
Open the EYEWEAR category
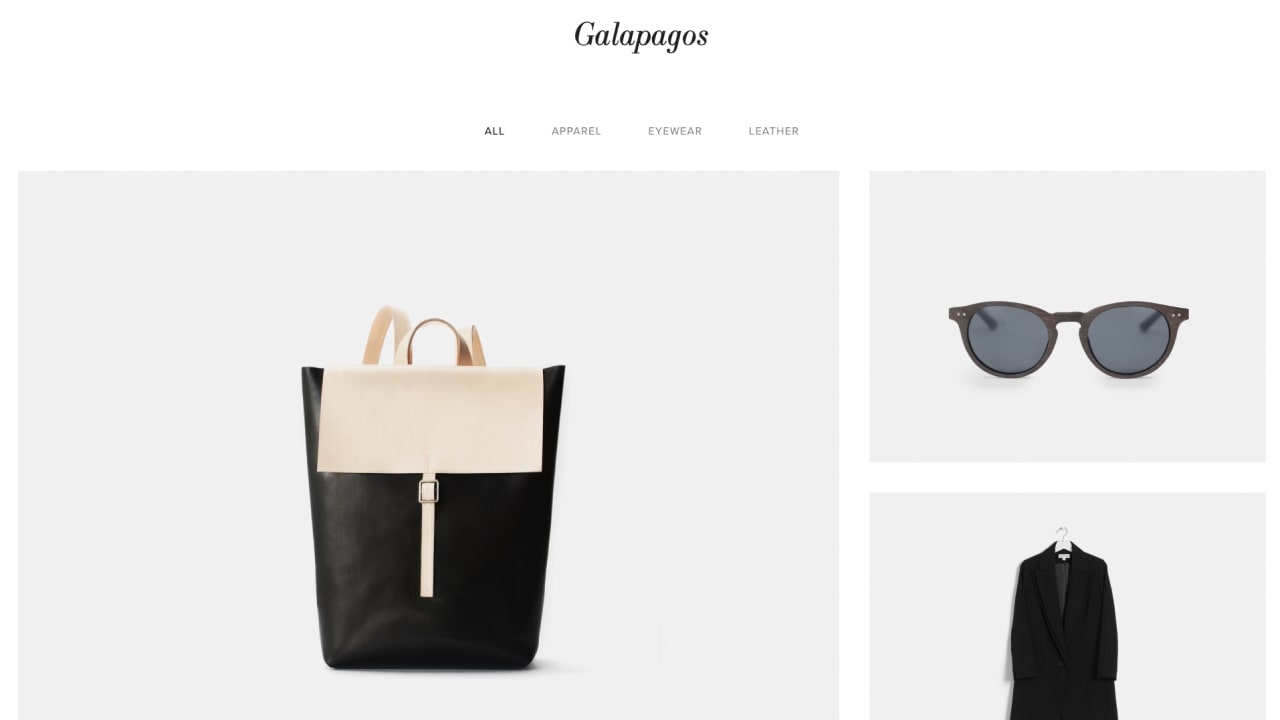coord(675,131)
